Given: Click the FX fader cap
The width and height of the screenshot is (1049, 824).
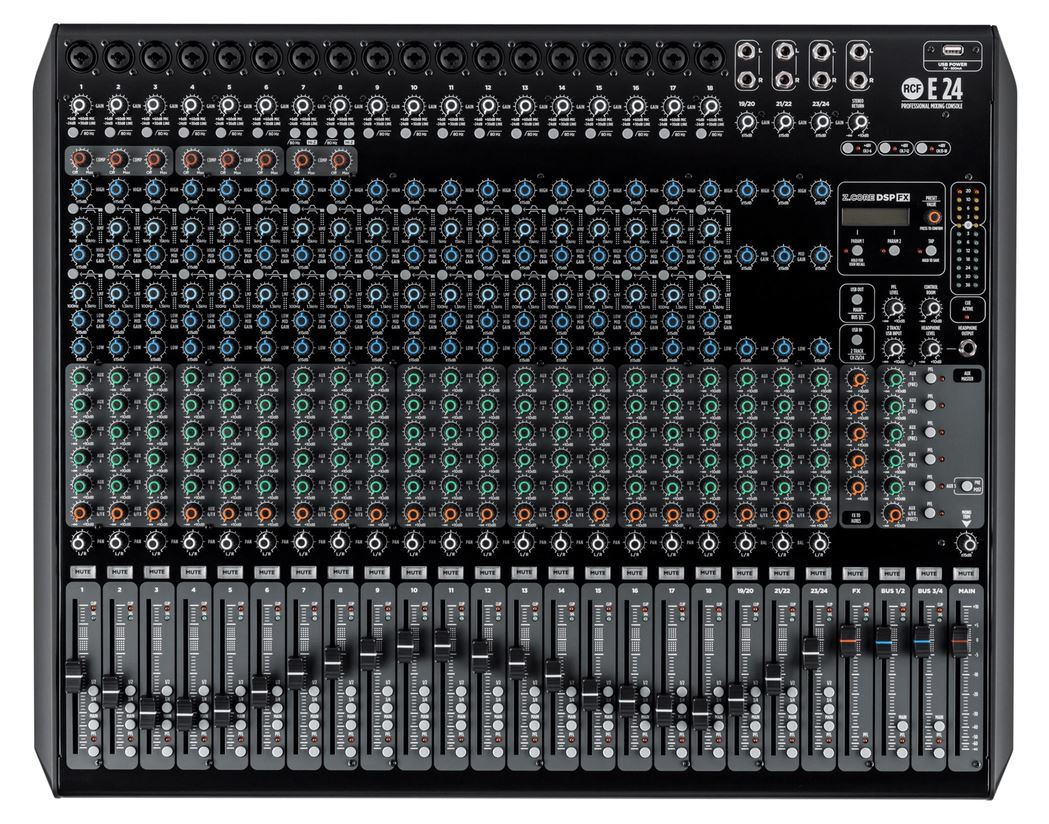Looking at the screenshot, I should [x=849, y=643].
